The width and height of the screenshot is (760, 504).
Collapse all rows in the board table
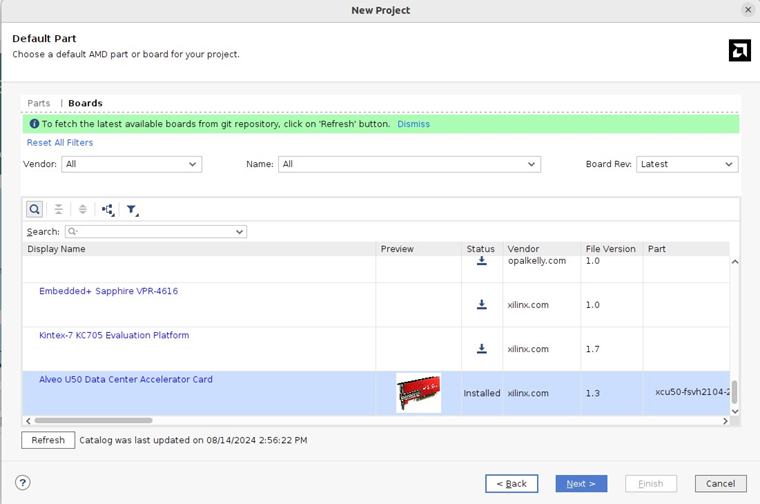coord(59,209)
